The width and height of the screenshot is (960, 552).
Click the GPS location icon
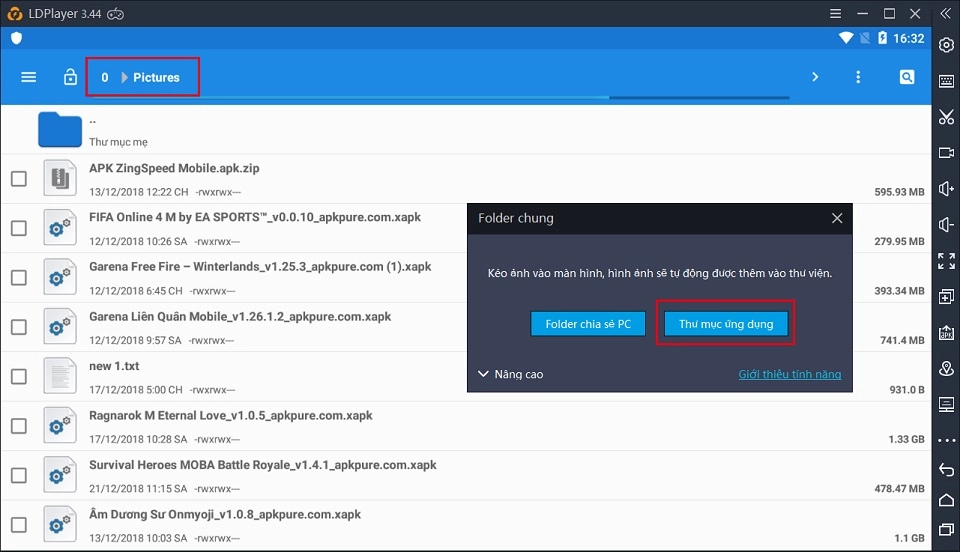(946, 369)
